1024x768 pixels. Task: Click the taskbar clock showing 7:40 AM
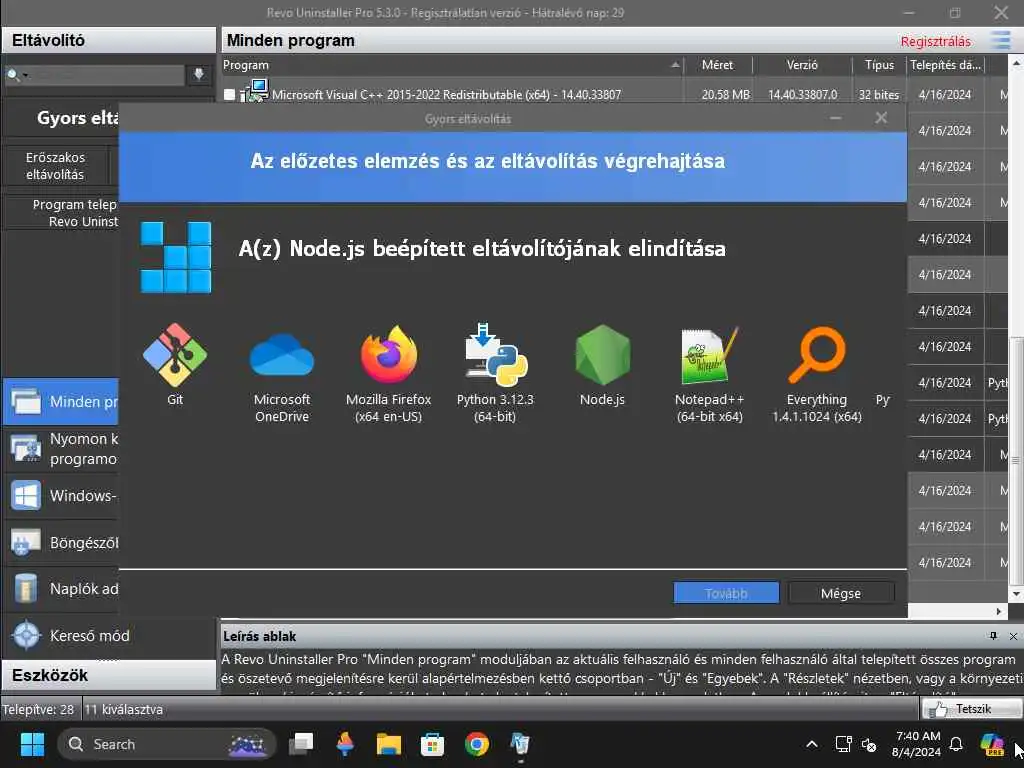917,744
